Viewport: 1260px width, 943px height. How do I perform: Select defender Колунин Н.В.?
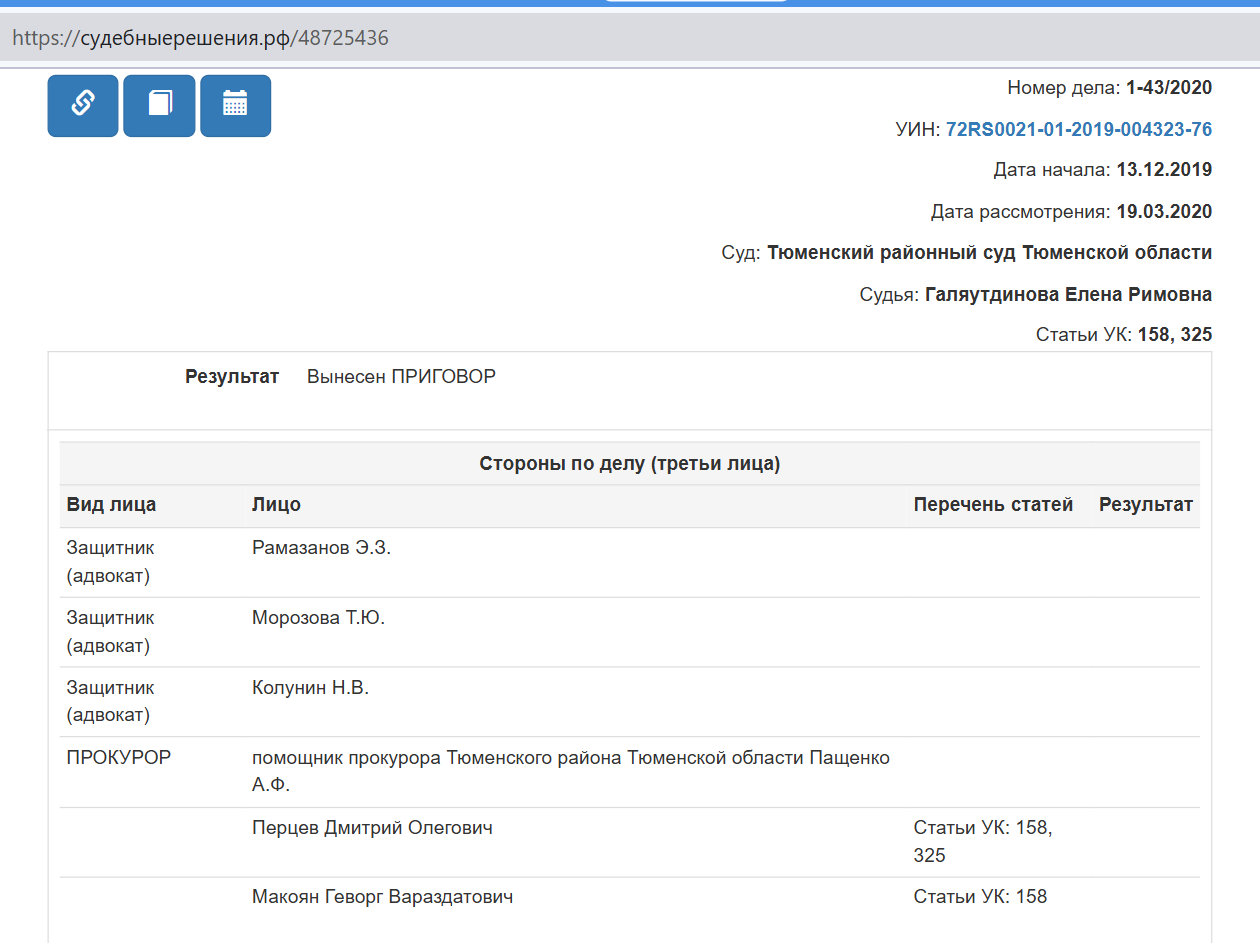[x=310, y=688]
